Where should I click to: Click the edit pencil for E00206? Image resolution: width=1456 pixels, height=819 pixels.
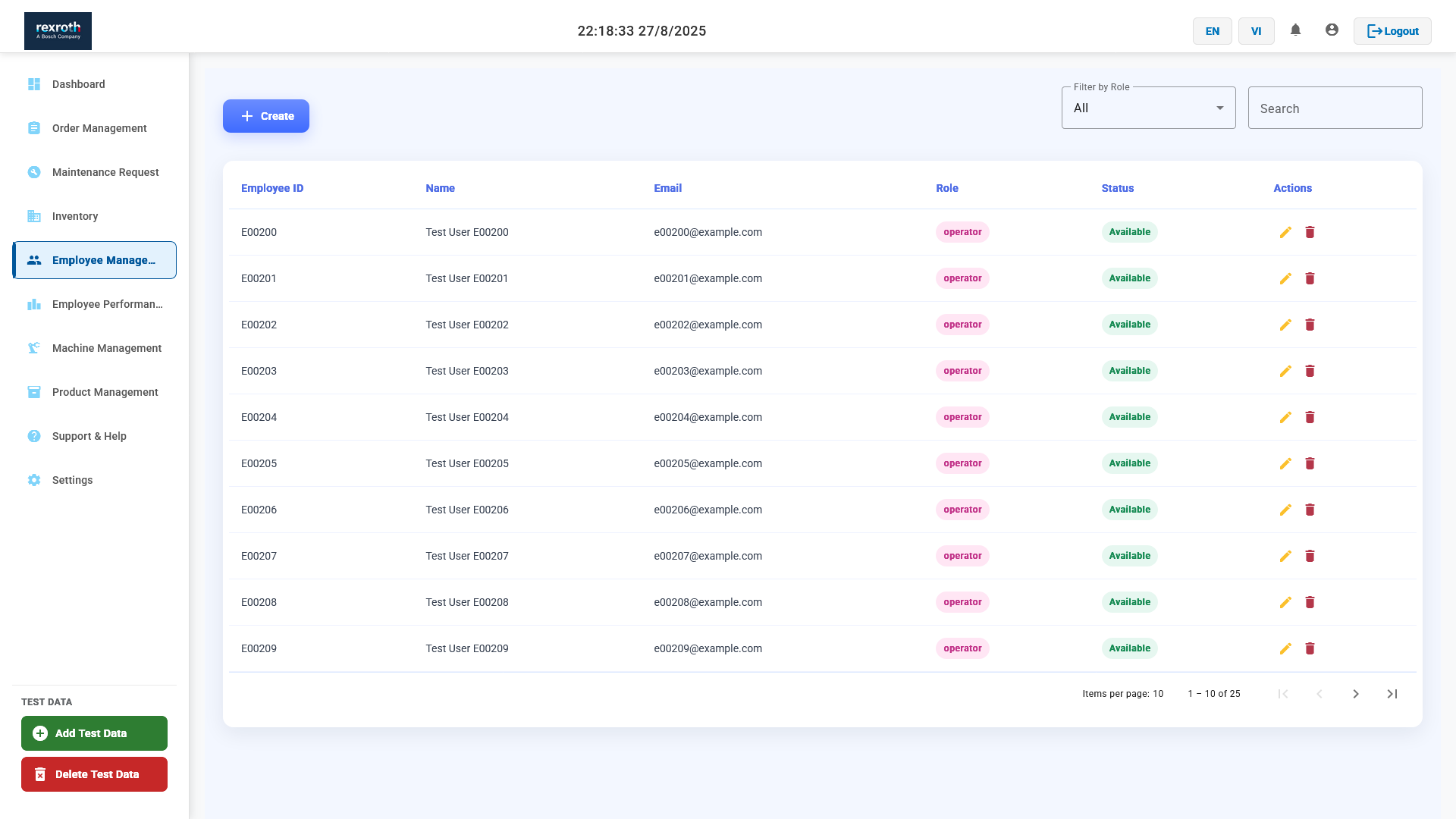point(1285,510)
